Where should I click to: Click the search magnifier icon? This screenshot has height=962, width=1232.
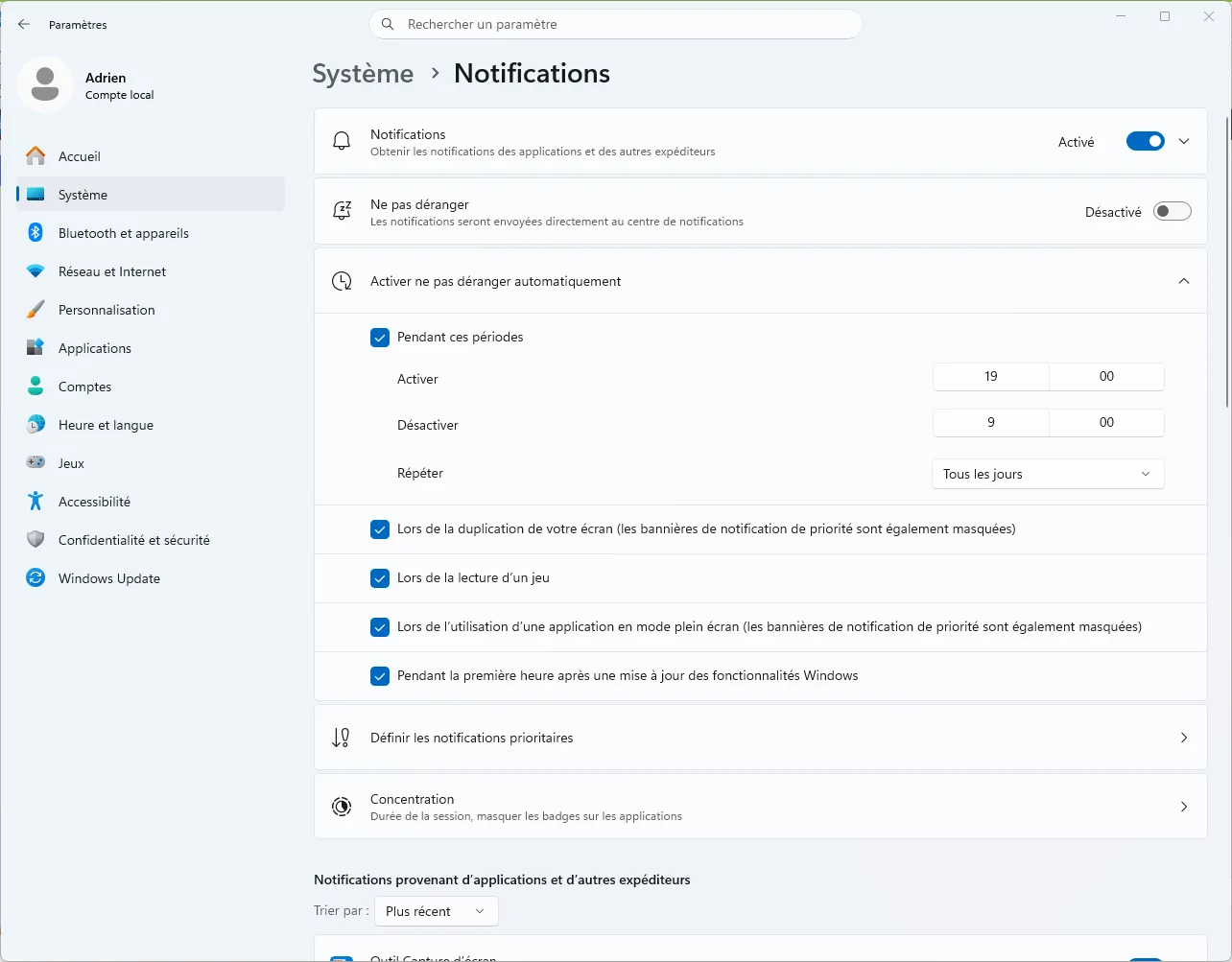click(x=388, y=24)
